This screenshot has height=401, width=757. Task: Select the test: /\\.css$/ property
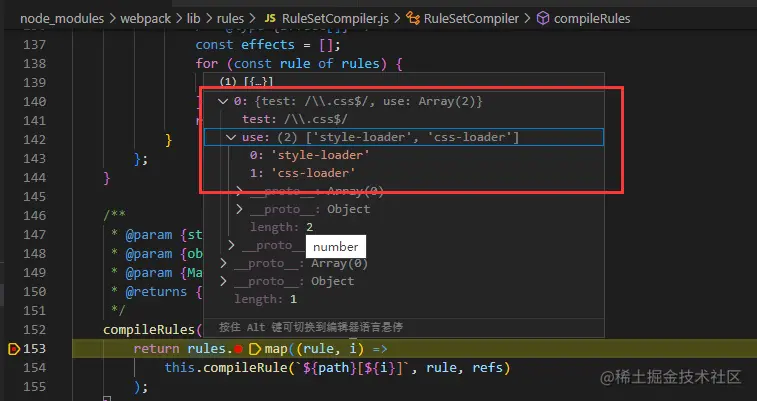pyautogui.click(x=294, y=119)
